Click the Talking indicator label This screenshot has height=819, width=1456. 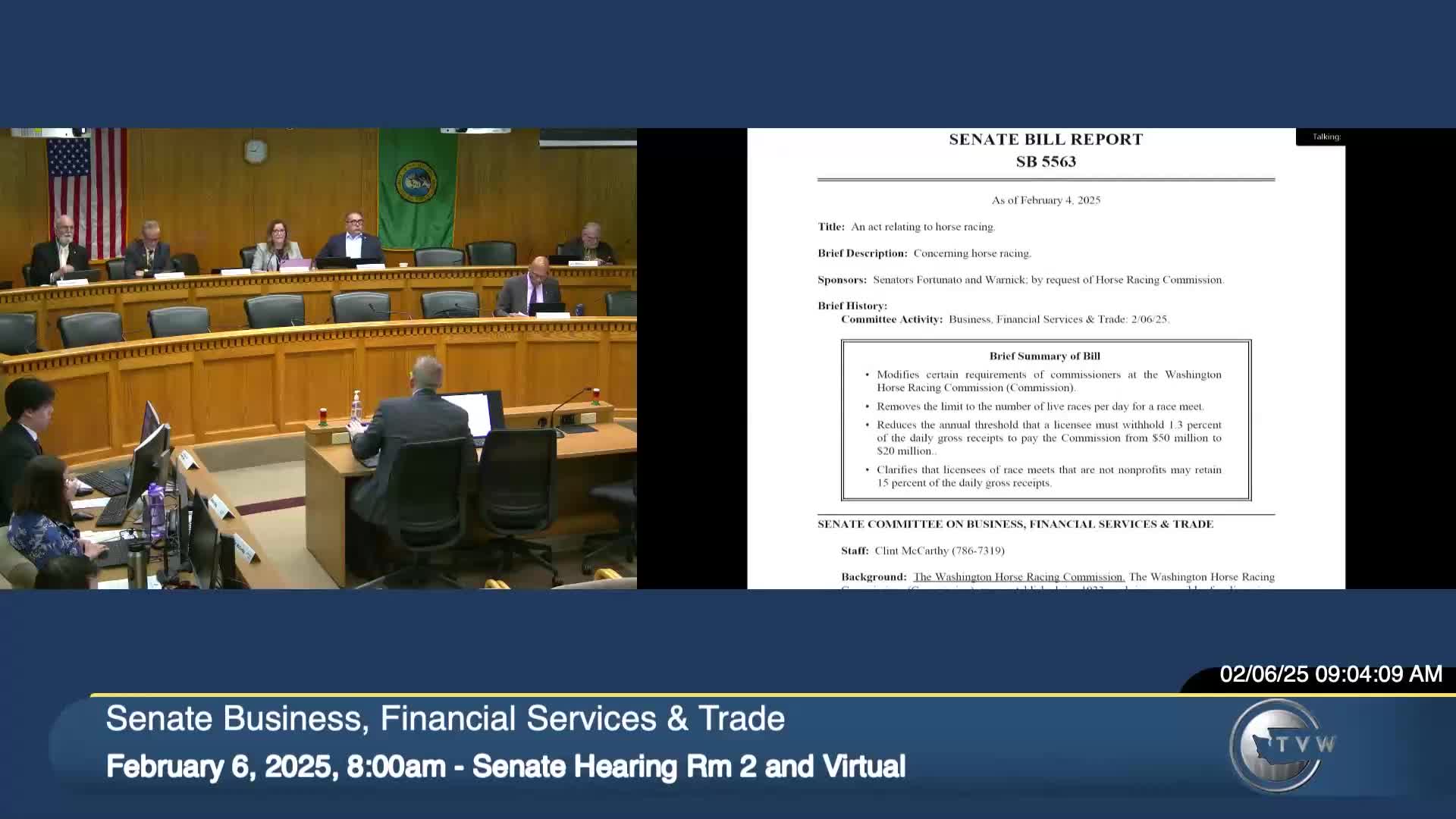pyautogui.click(x=1326, y=137)
